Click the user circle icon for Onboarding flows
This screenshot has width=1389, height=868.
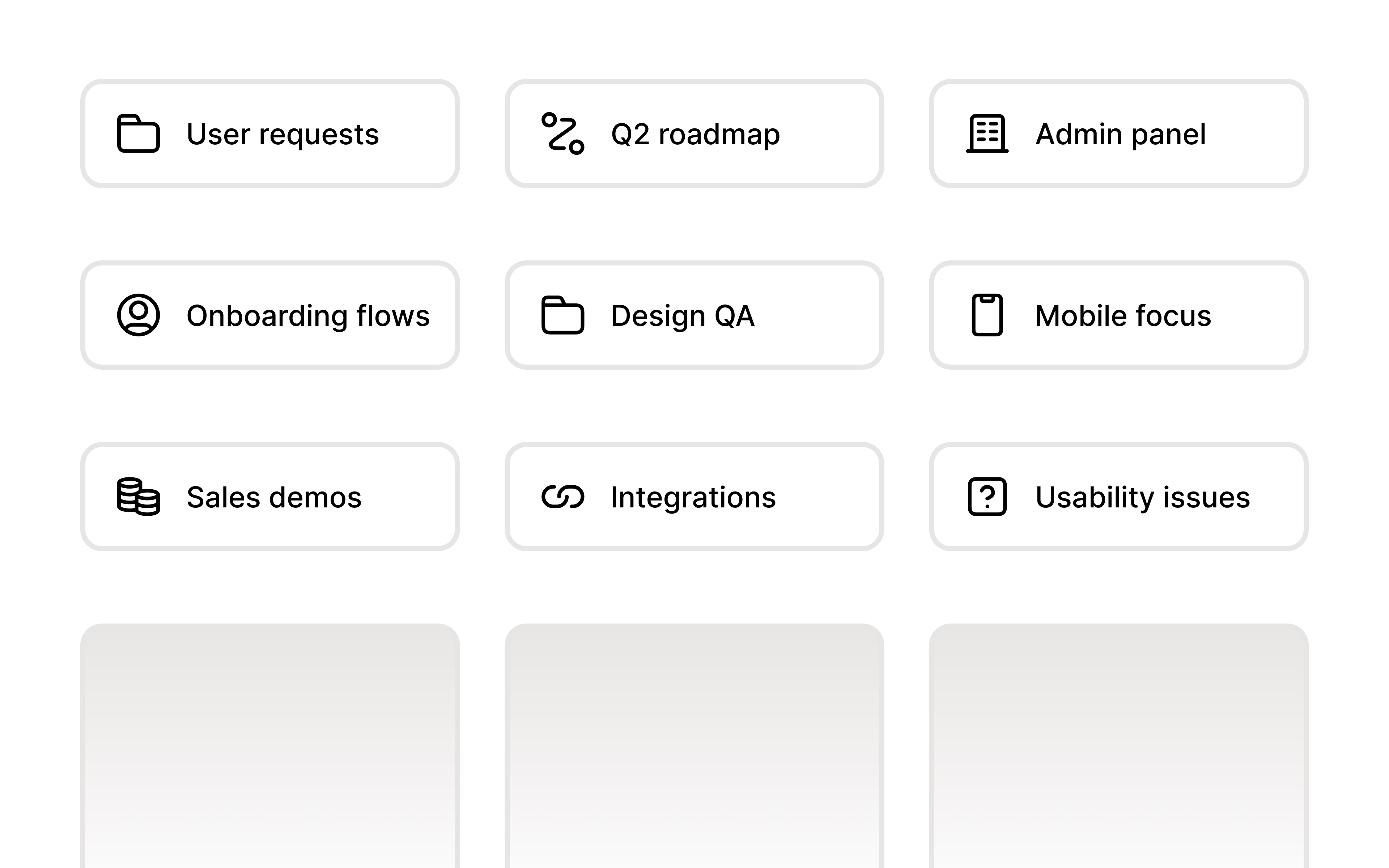pyautogui.click(x=138, y=315)
